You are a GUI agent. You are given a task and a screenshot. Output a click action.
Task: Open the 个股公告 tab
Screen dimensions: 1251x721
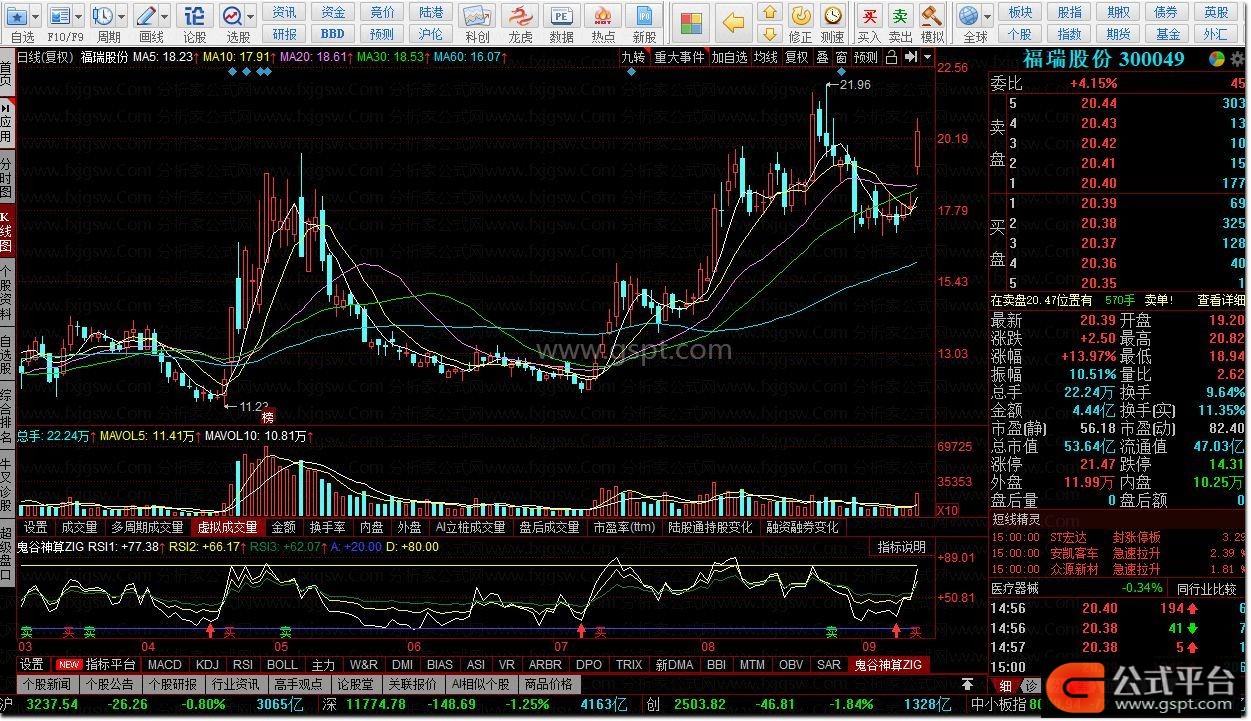[x=109, y=684]
